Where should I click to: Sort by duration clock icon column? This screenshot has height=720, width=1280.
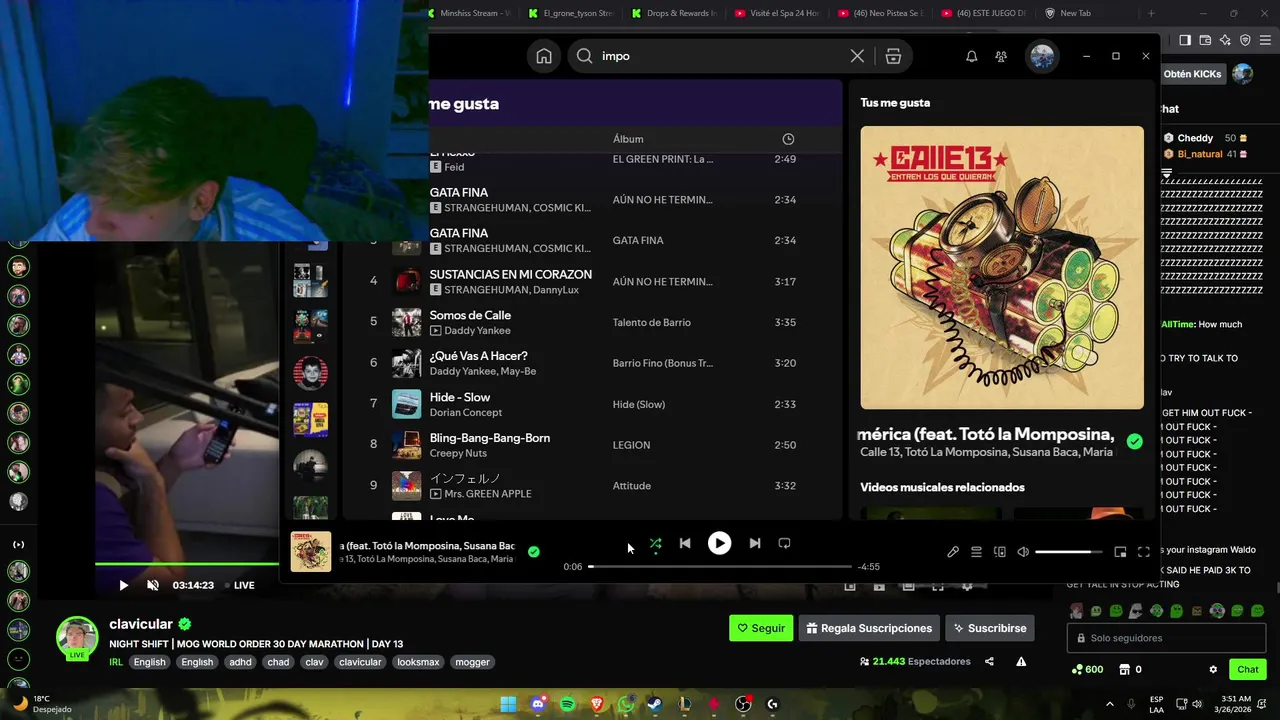(x=788, y=139)
